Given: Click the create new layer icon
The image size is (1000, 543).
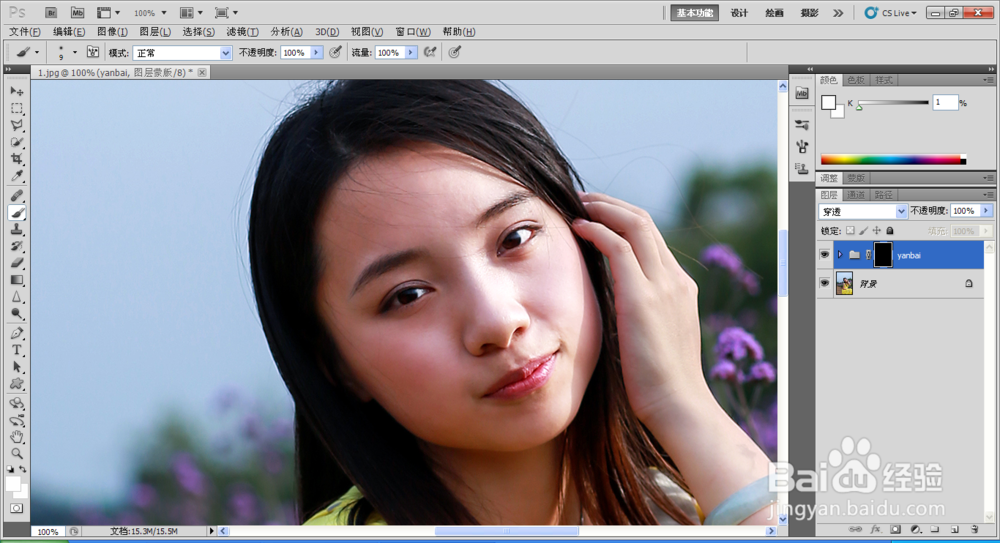Looking at the screenshot, I should 955,530.
